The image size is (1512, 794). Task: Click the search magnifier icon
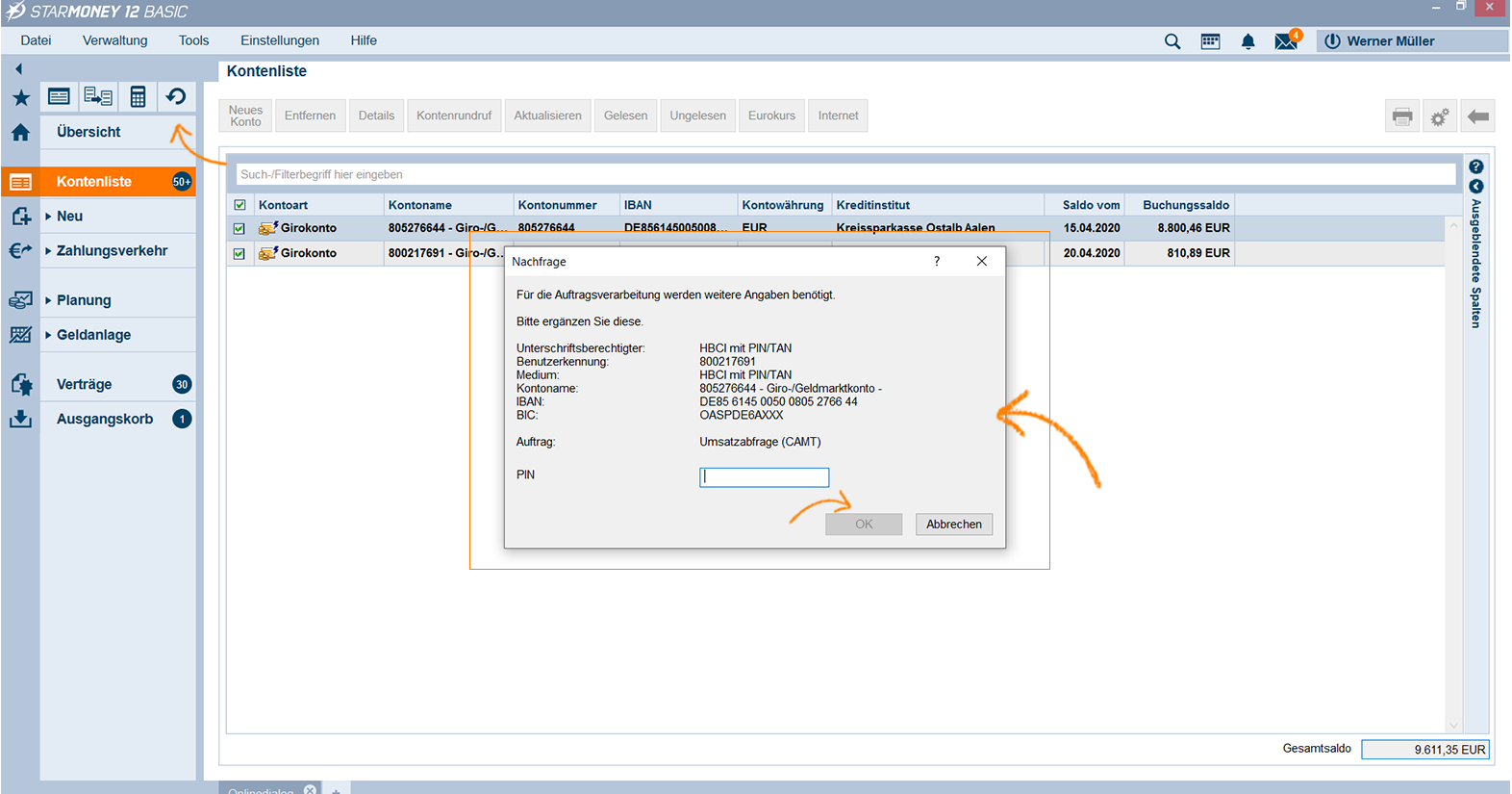tap(1172, 41)
